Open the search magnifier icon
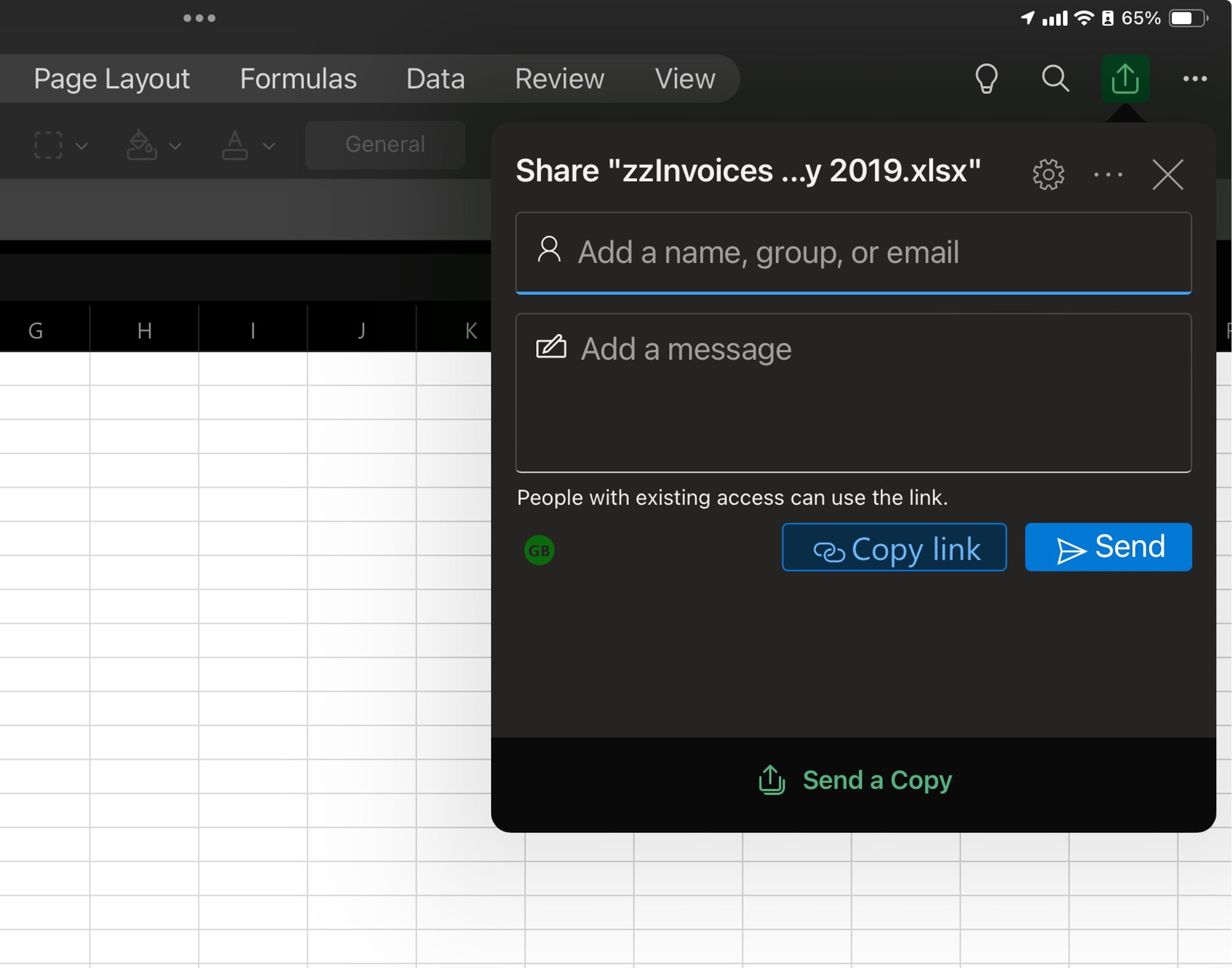1232x968 pixels. pyautogui.click(x=1055, y=78)
